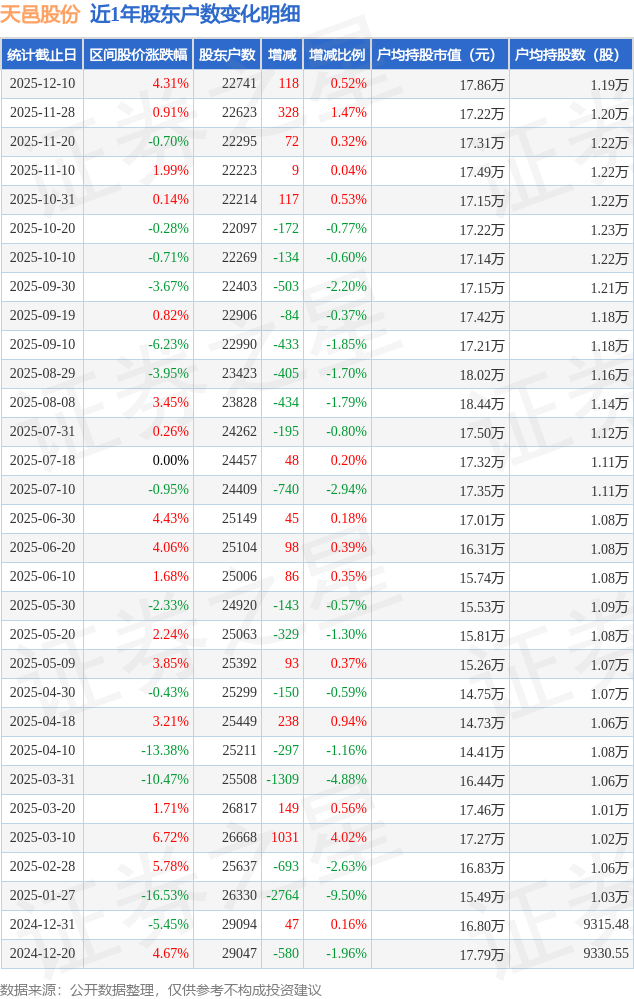Select the 股东户数 column header

[x=227, y=55]
